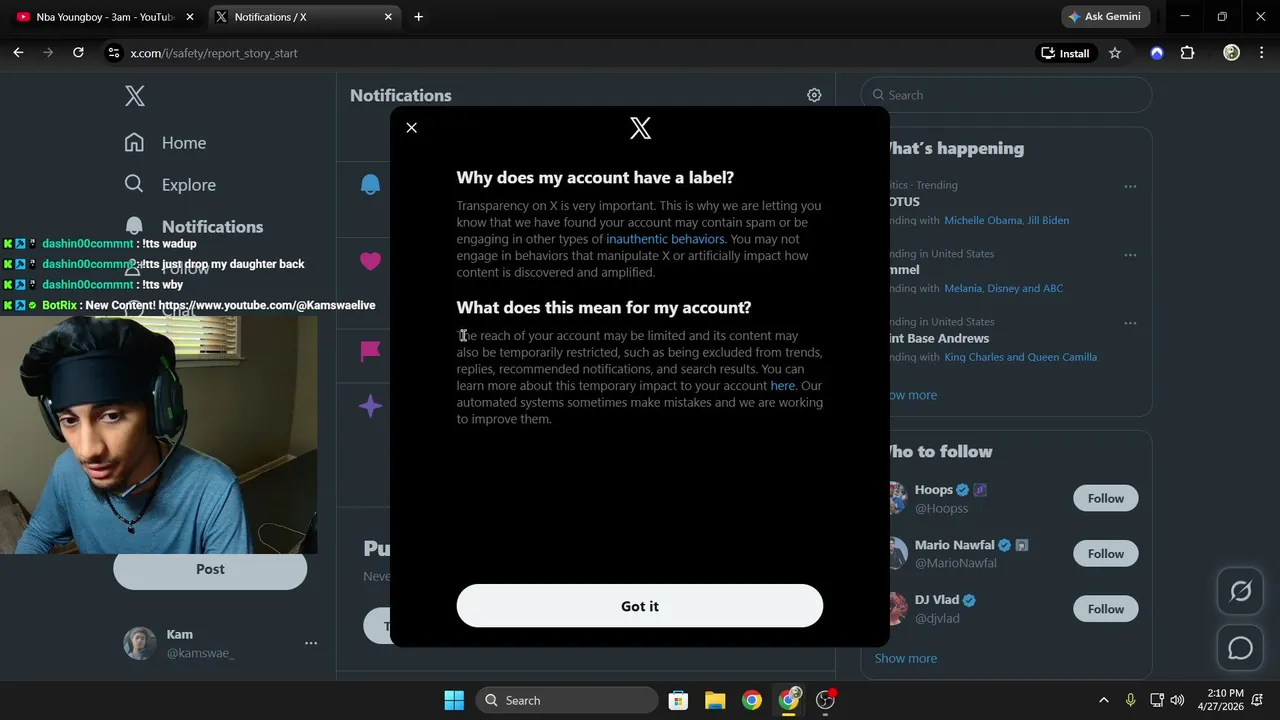Close the Nba Youngboy YouTube tab

(x=190, y=17)
